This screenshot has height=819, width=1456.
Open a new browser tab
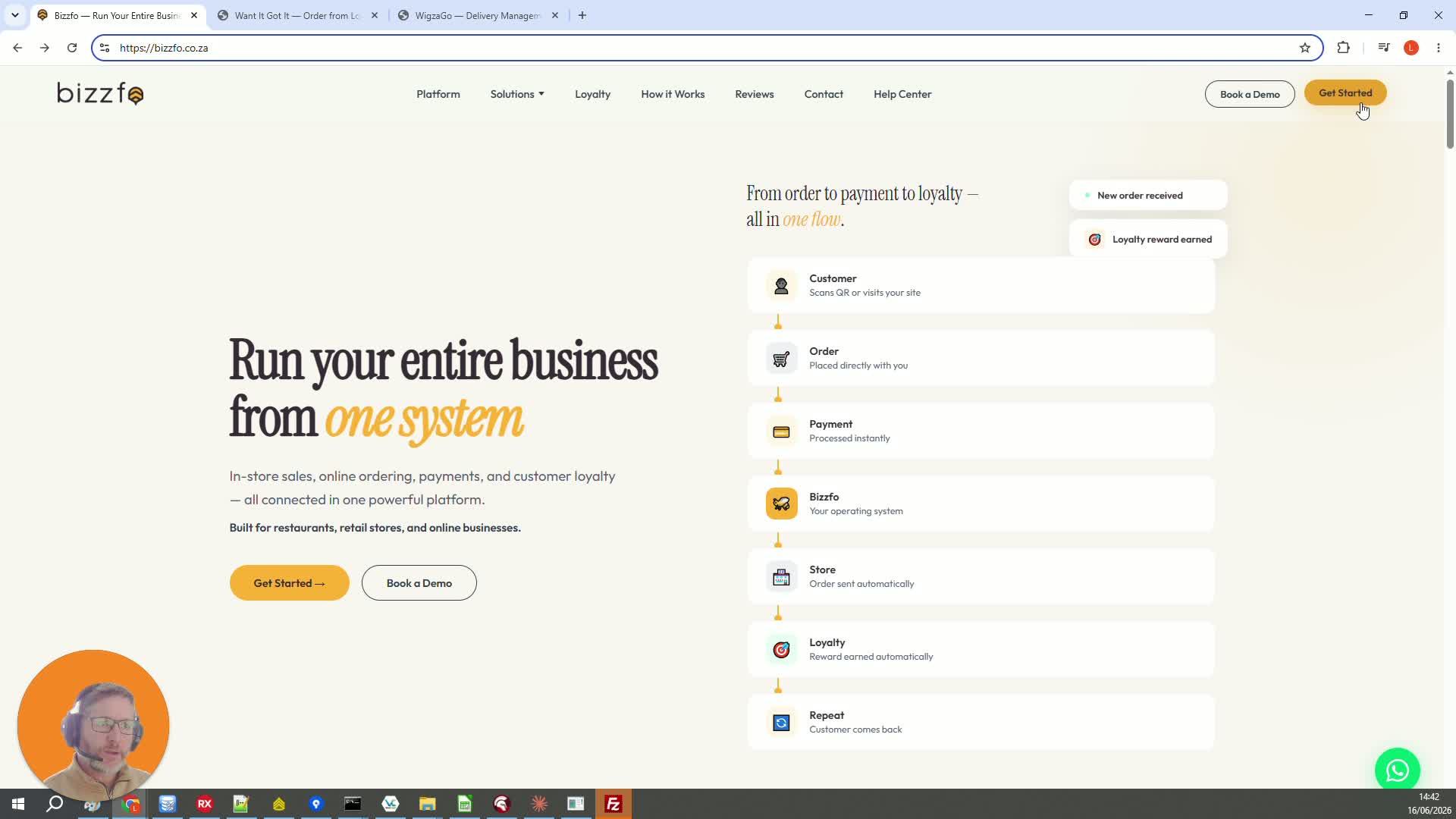coord(582,15)
